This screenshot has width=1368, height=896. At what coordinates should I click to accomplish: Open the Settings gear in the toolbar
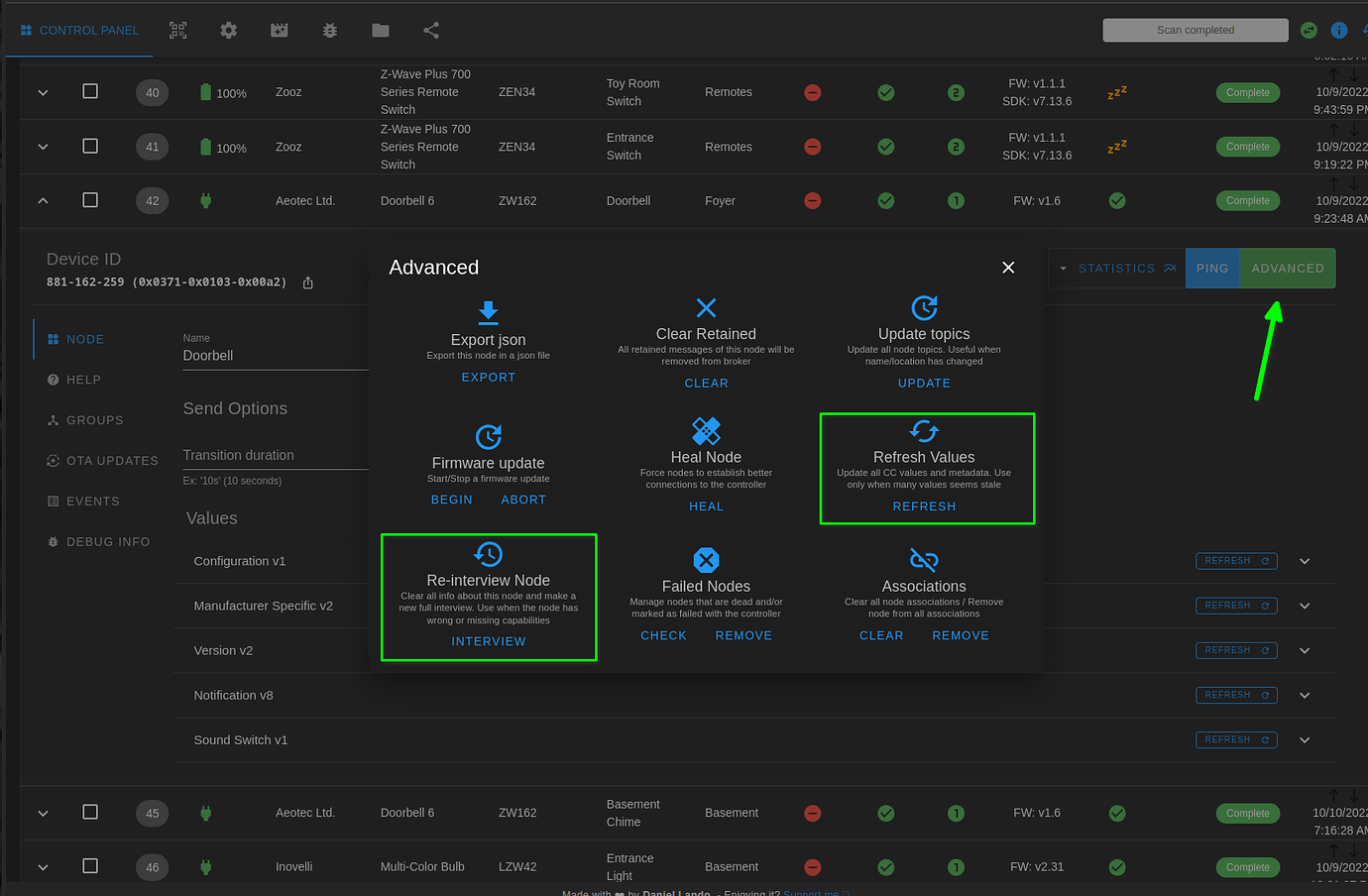(x=228, y=30)
